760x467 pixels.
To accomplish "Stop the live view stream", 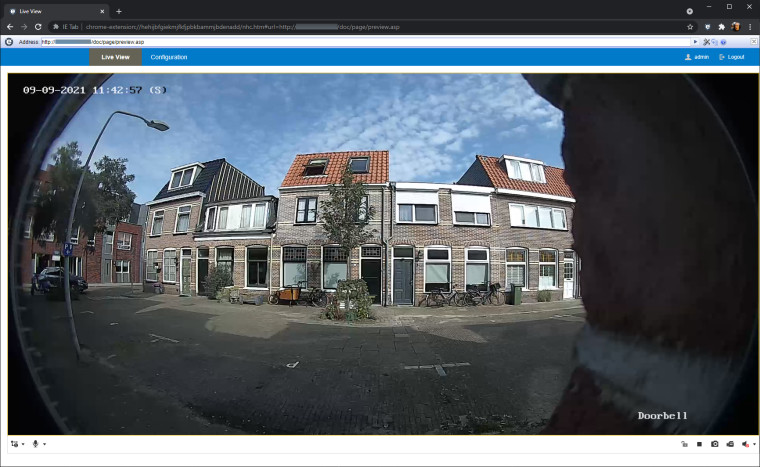I will [699, 444].
